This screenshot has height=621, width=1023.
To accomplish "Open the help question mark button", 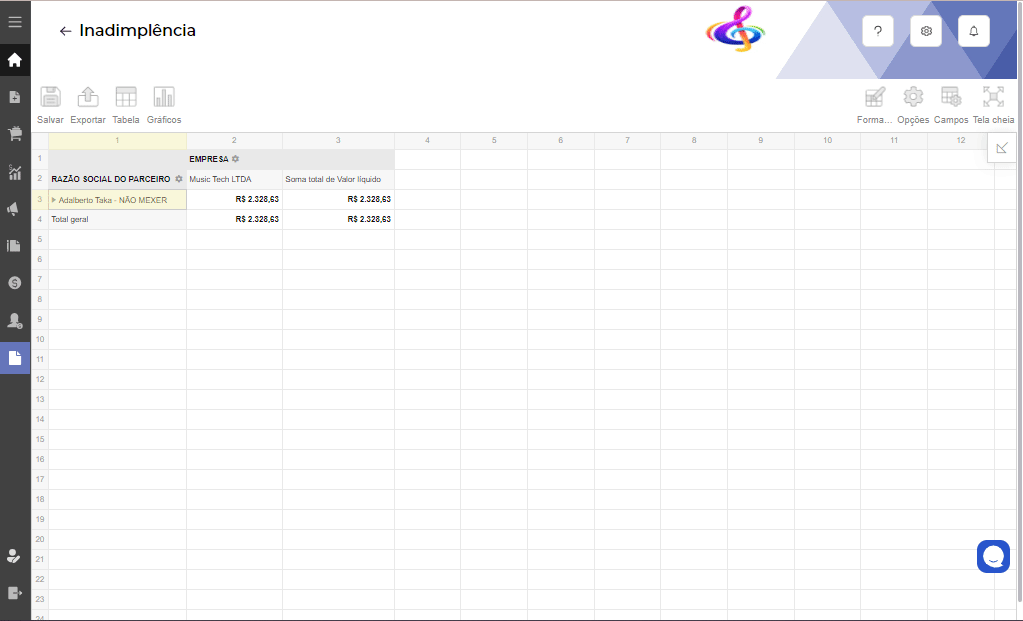I will pos(878,31).
